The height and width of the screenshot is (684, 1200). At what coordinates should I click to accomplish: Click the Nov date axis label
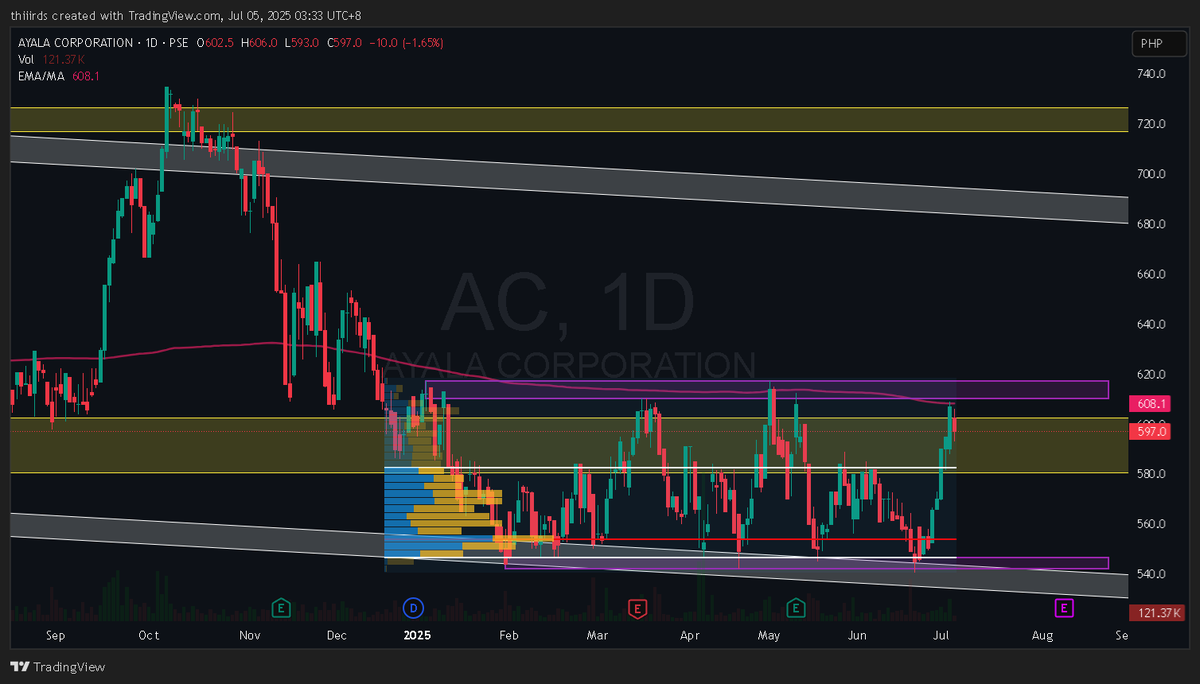click(250, 635)
